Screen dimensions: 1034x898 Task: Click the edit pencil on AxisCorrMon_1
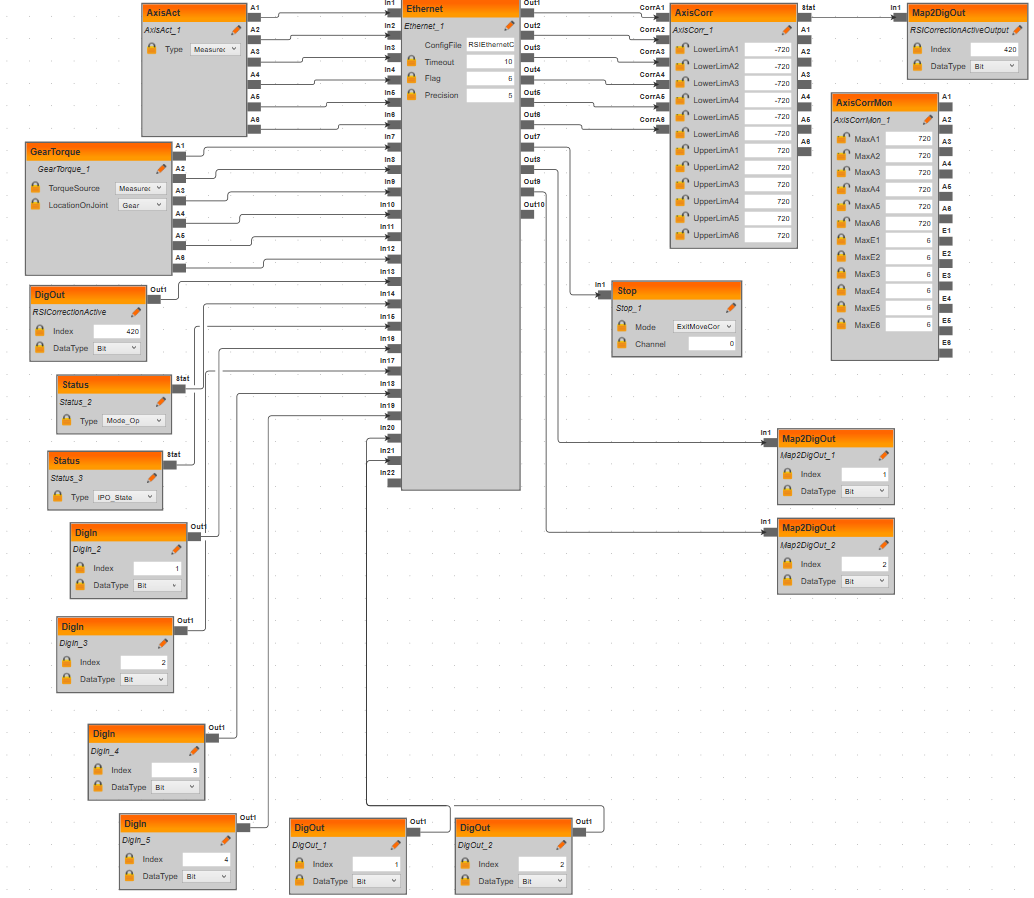[x=928, y=120]
